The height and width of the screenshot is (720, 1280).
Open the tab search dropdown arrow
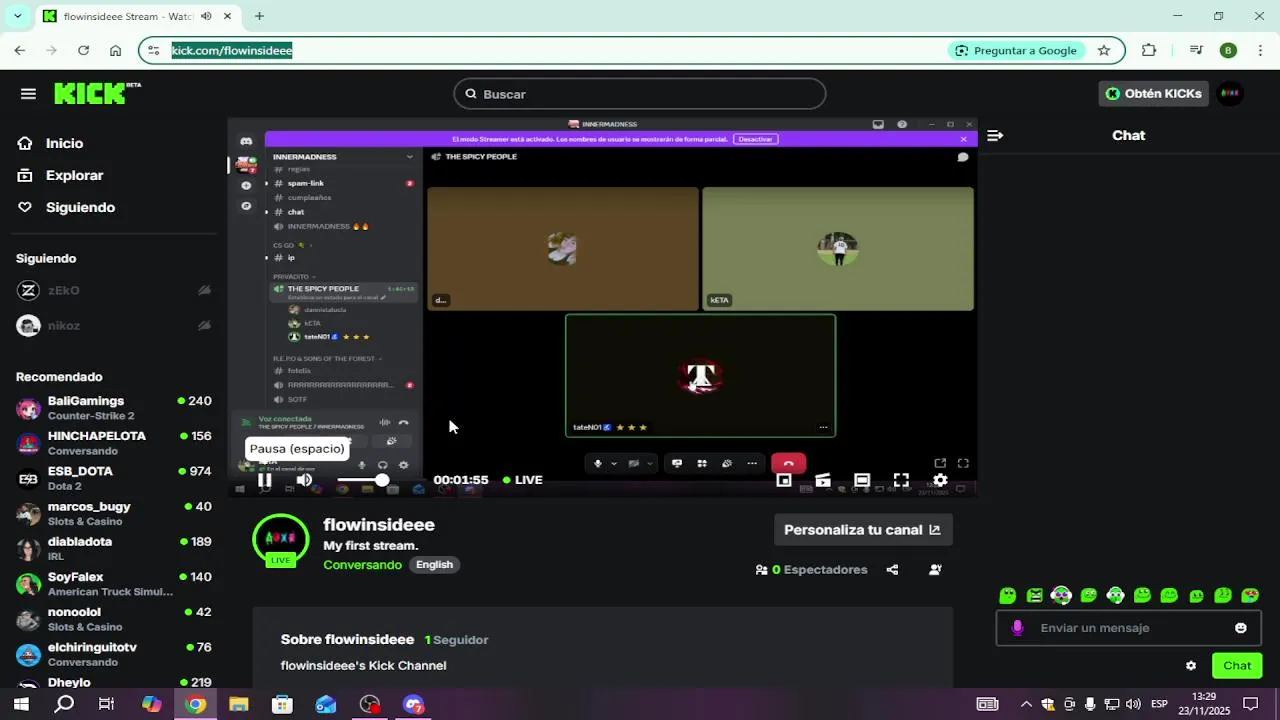[x=17, y=16]
